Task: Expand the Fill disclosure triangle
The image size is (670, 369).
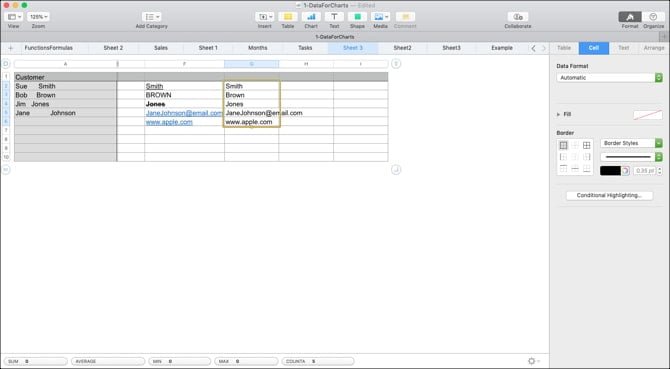Action: (x=558, y=114)
